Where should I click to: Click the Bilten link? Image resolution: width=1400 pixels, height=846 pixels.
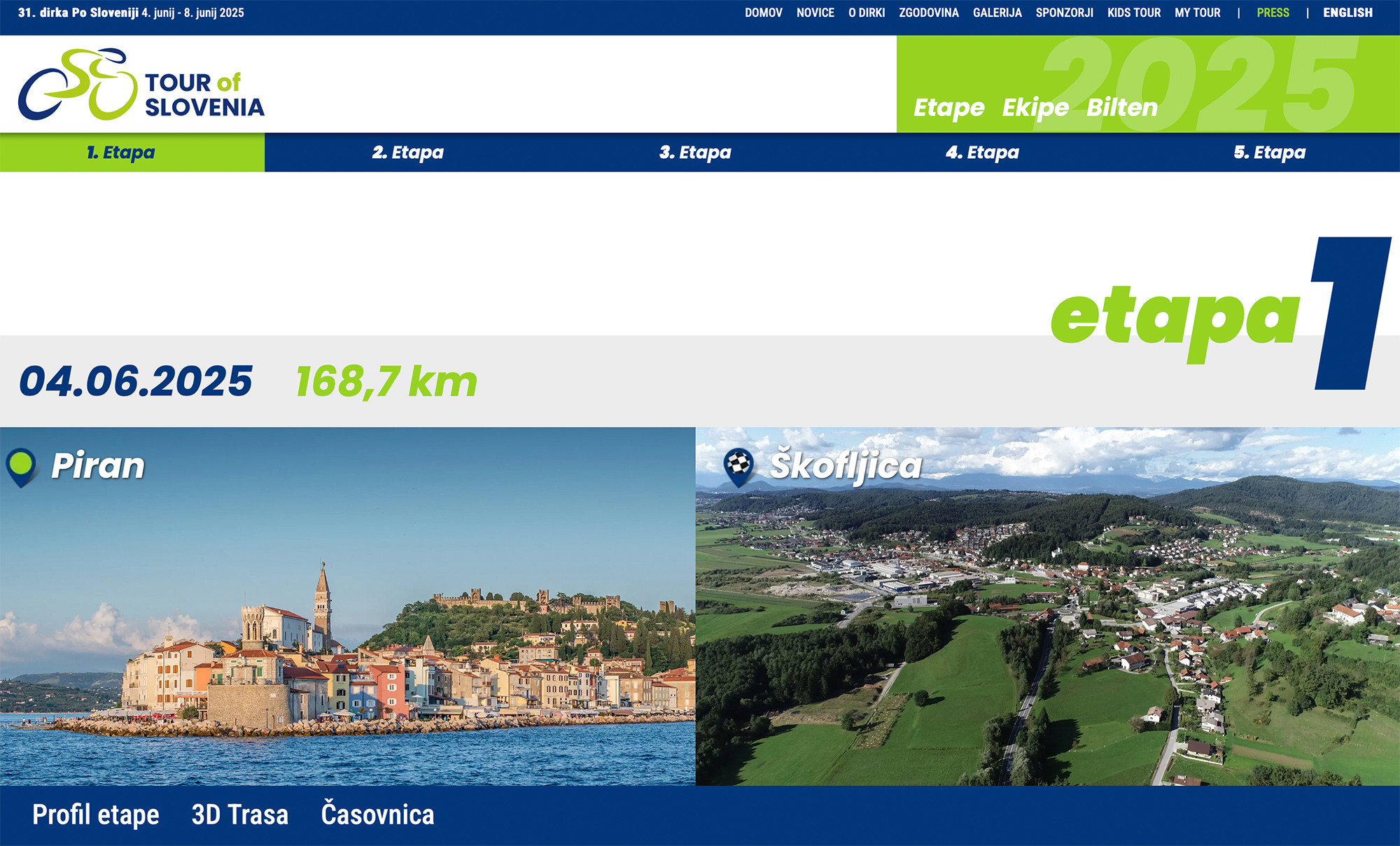point(1121,108)
